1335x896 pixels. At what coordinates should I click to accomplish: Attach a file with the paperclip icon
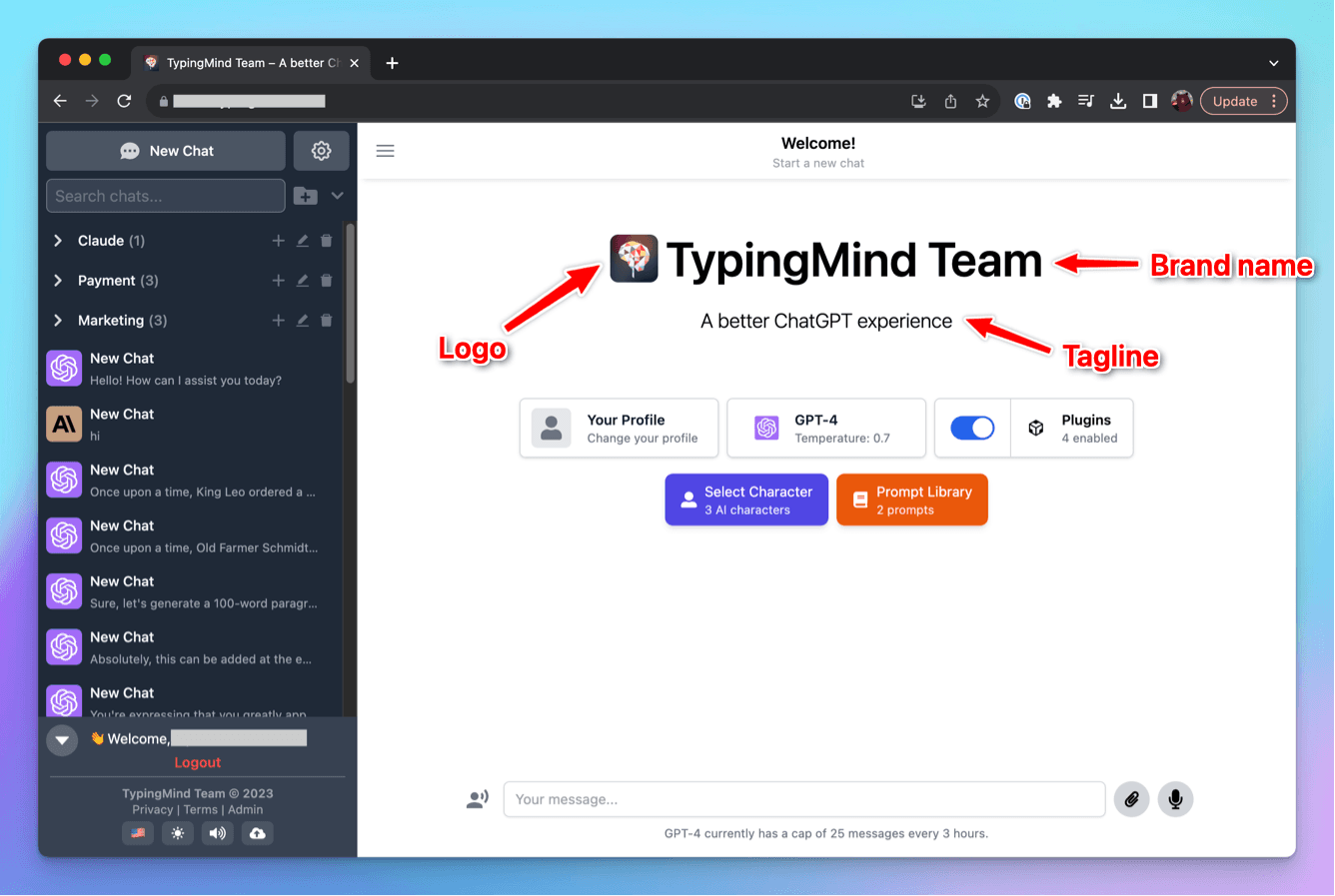(1131, 799)
